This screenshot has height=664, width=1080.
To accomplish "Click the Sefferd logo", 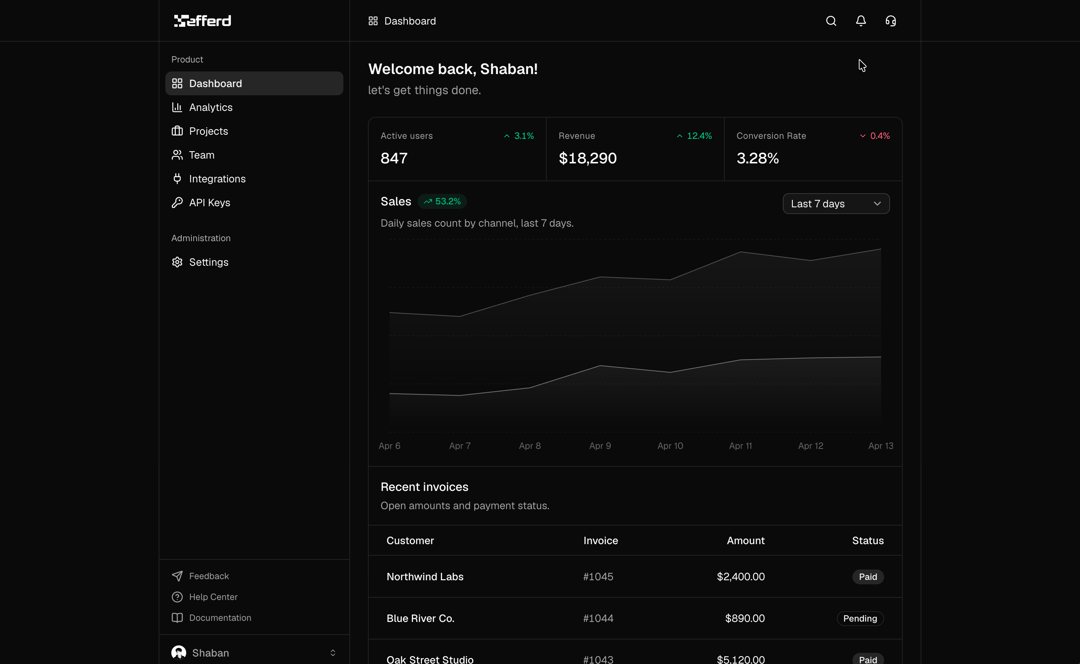I will pos(202,21).
